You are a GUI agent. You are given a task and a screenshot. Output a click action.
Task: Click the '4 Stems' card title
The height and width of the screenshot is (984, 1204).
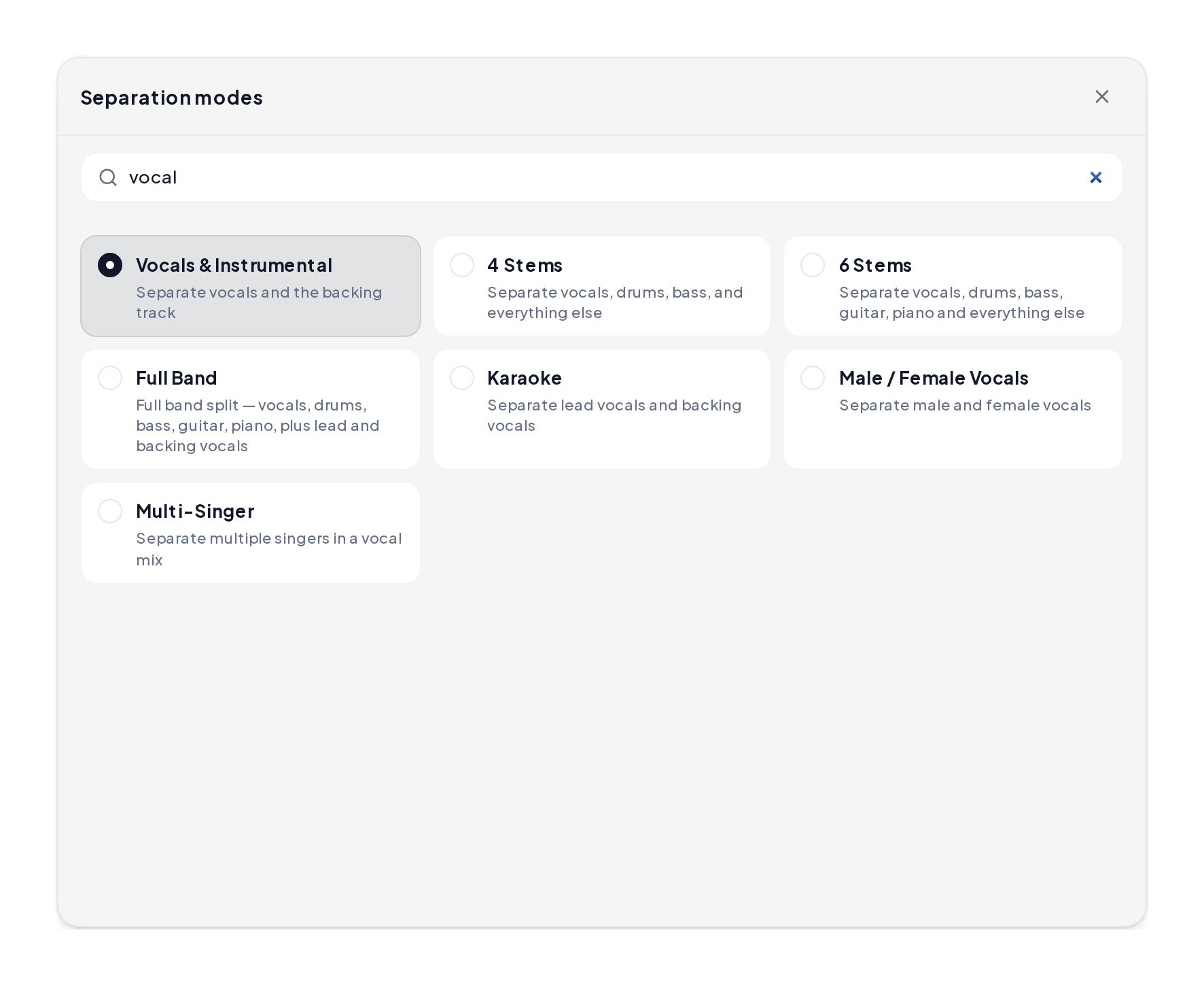pyautogui.click(x=525, y=265)
